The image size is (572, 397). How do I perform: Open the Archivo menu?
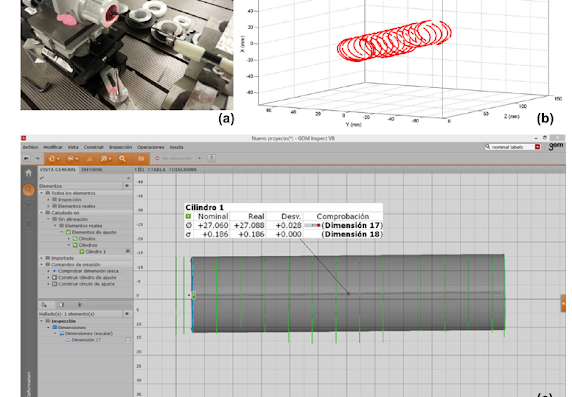[30, 147]
